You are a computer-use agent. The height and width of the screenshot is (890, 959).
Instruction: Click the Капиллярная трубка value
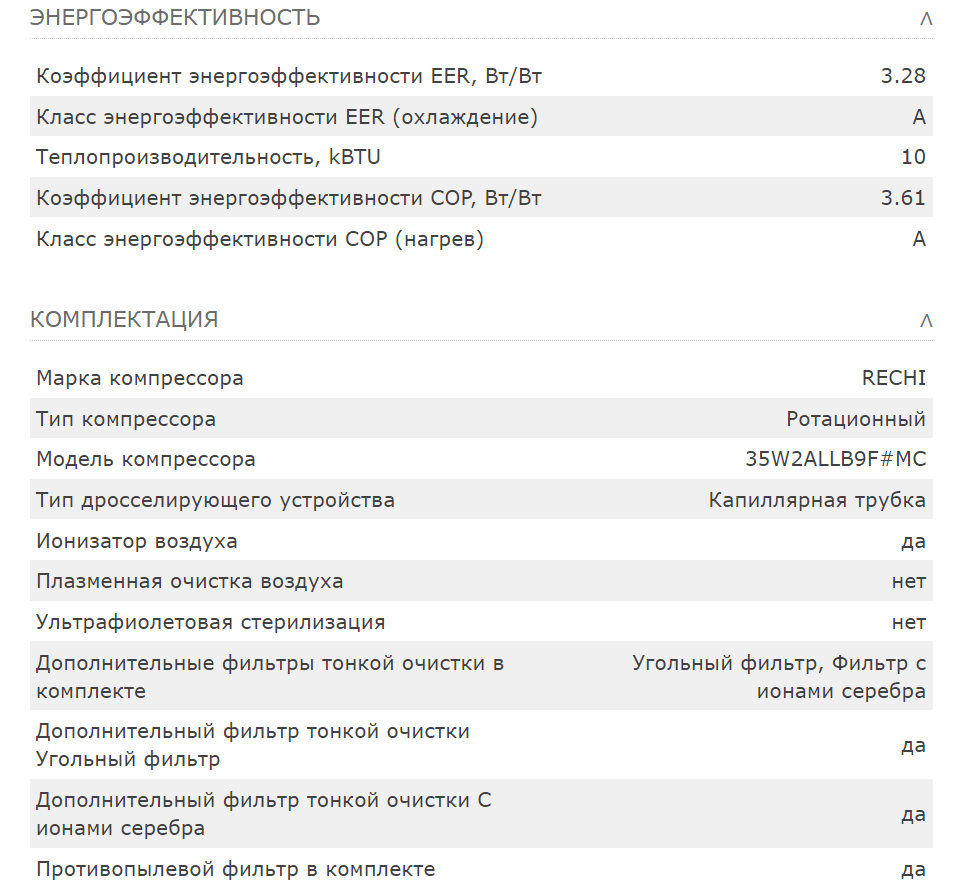817,500
